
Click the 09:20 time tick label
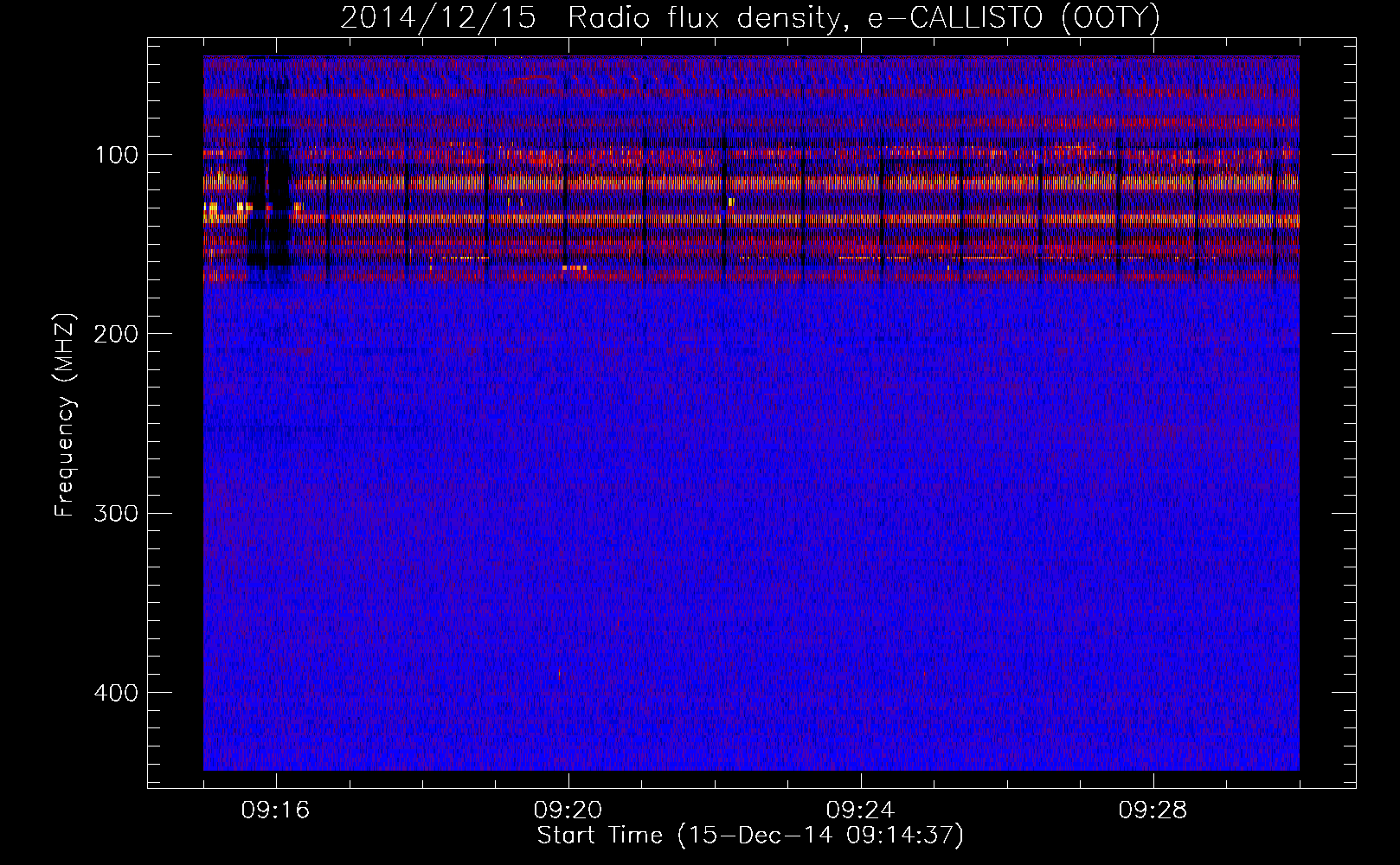(568, 811)
